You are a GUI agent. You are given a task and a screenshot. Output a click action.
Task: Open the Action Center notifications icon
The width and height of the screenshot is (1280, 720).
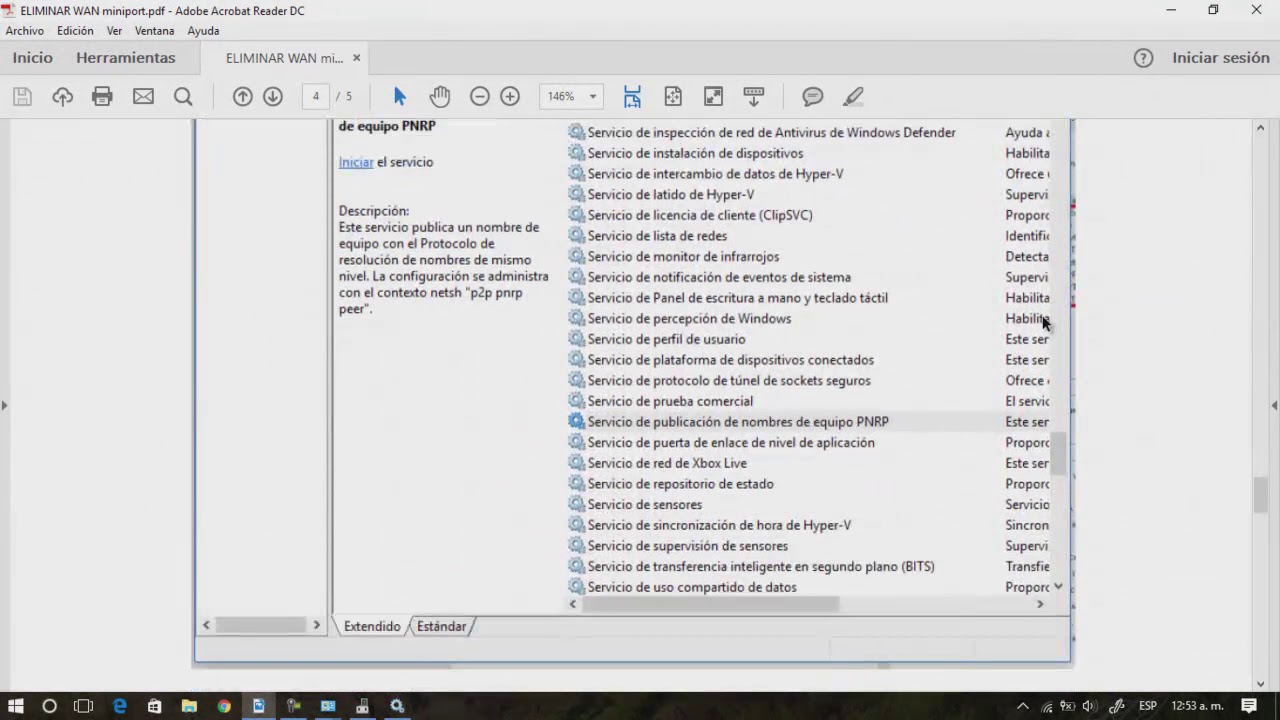pos(1249,706)
